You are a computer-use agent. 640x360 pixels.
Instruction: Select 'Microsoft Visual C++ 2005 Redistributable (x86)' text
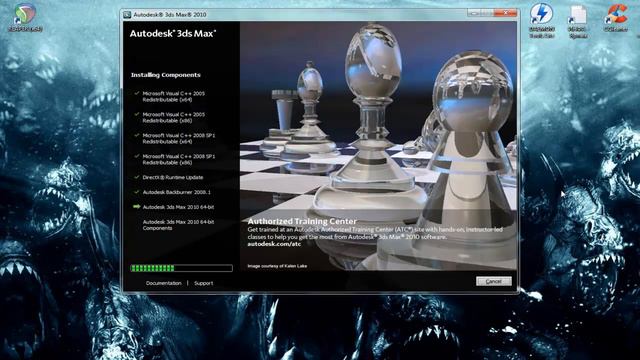point(174,118)
